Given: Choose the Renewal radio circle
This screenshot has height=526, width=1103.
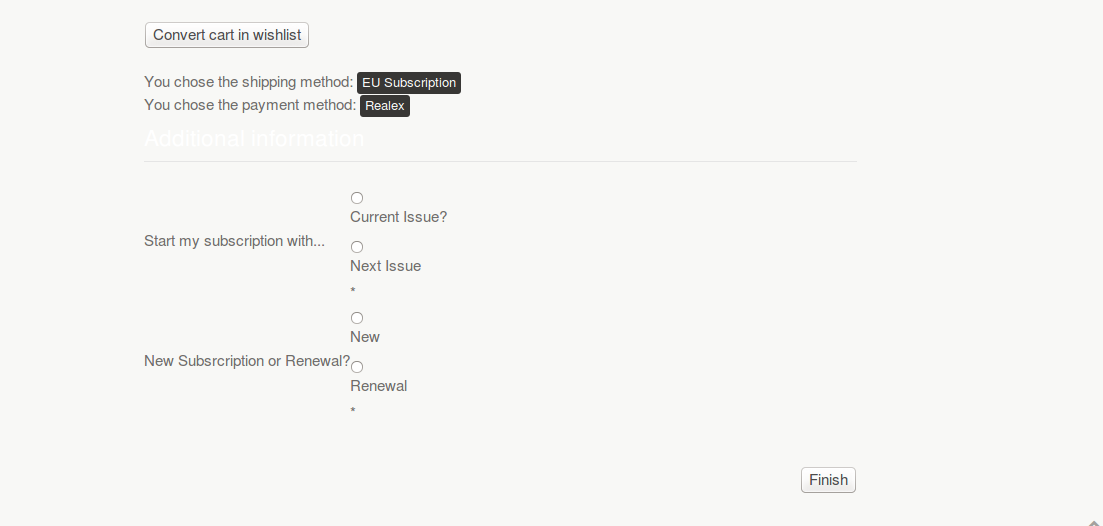Looking at the screenshot, I should click(357, 367).
